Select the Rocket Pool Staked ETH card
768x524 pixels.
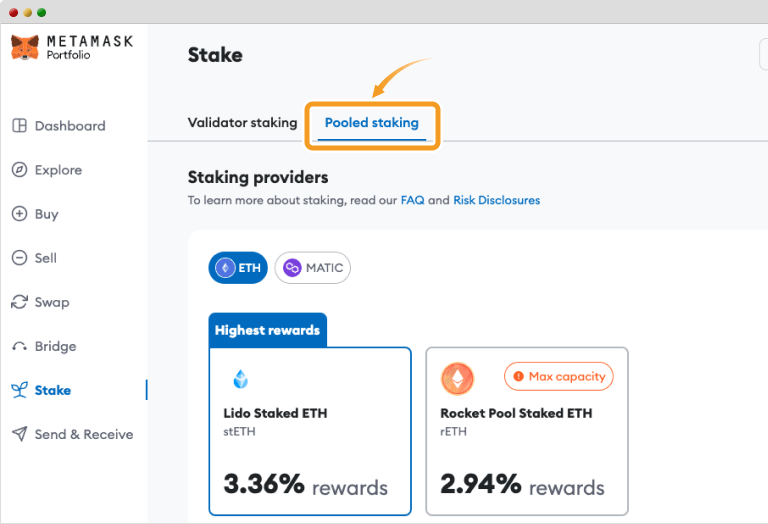coord(527,430)
